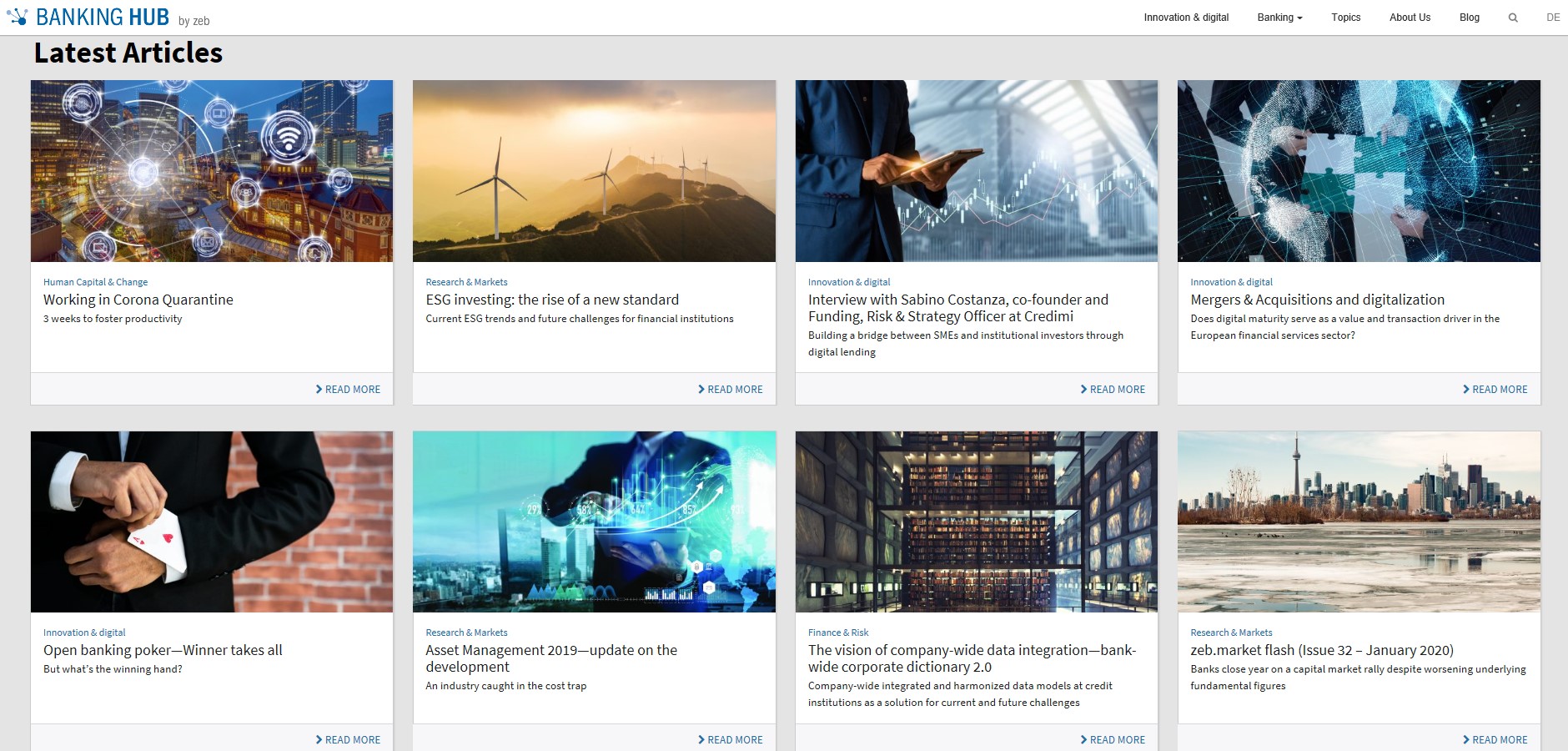Click Read More for Sabino Costanza interview

pos(1113,390)
